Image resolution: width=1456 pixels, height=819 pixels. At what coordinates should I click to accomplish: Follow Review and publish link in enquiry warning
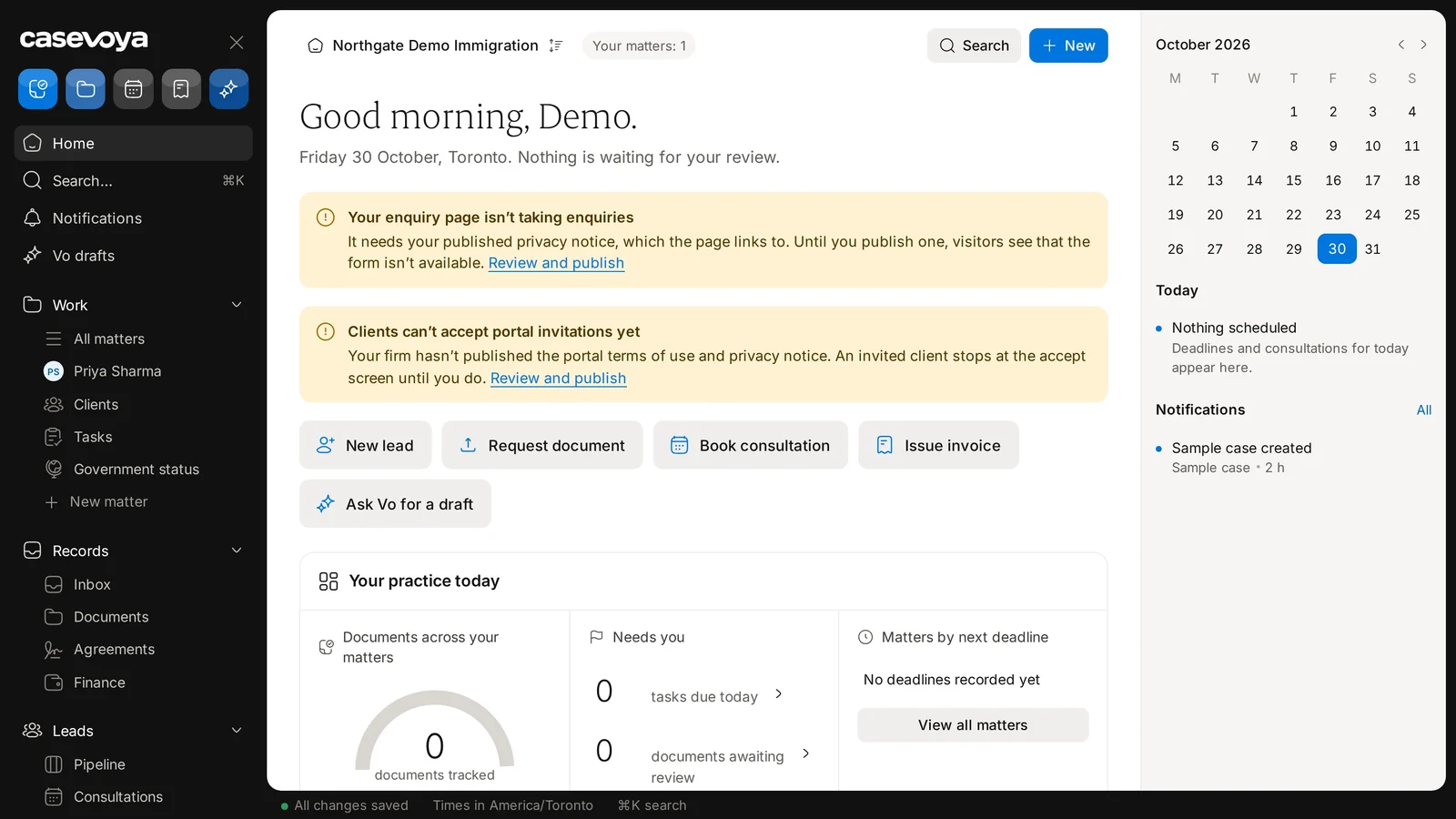tap(556, 263)
